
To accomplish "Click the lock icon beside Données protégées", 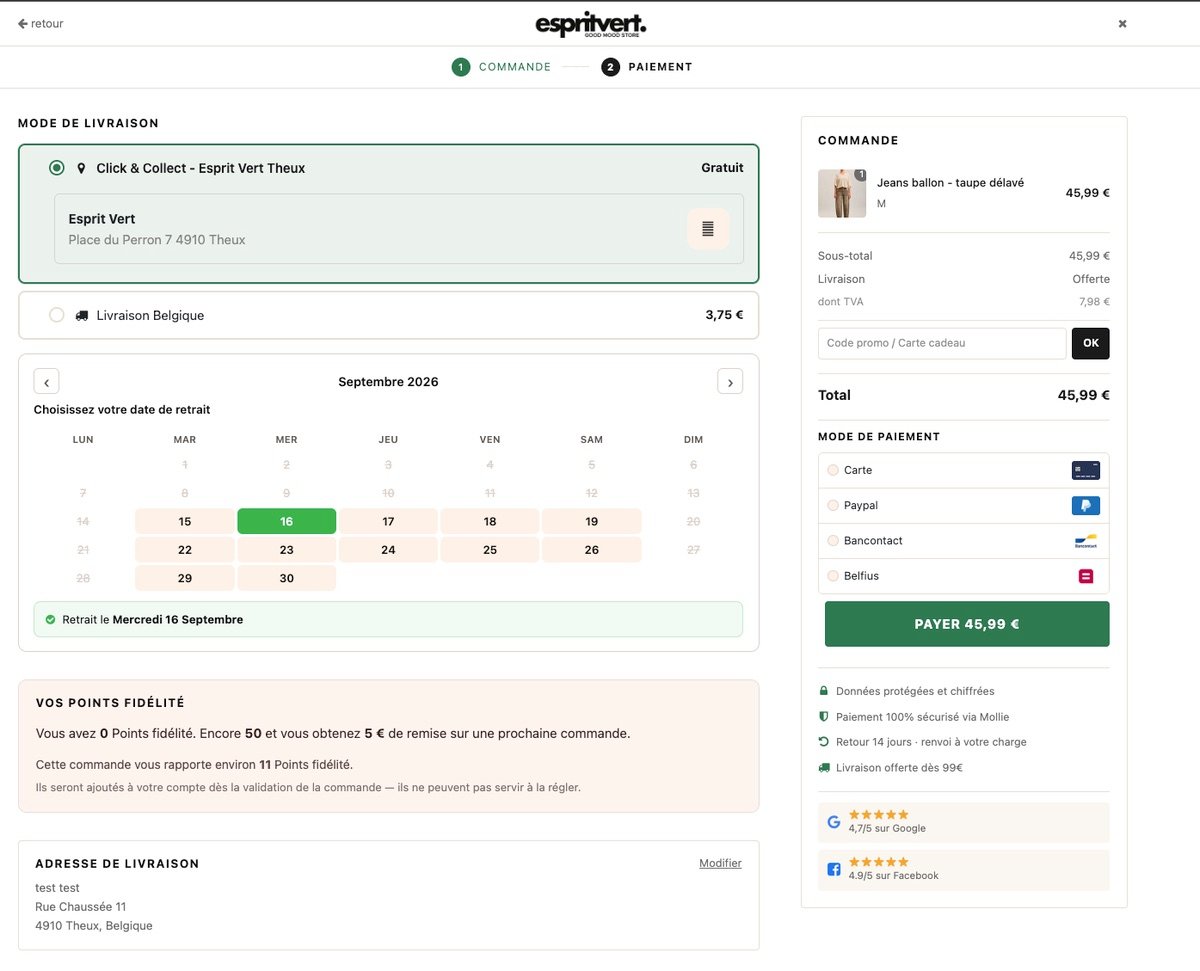I will tap(824, 691).
